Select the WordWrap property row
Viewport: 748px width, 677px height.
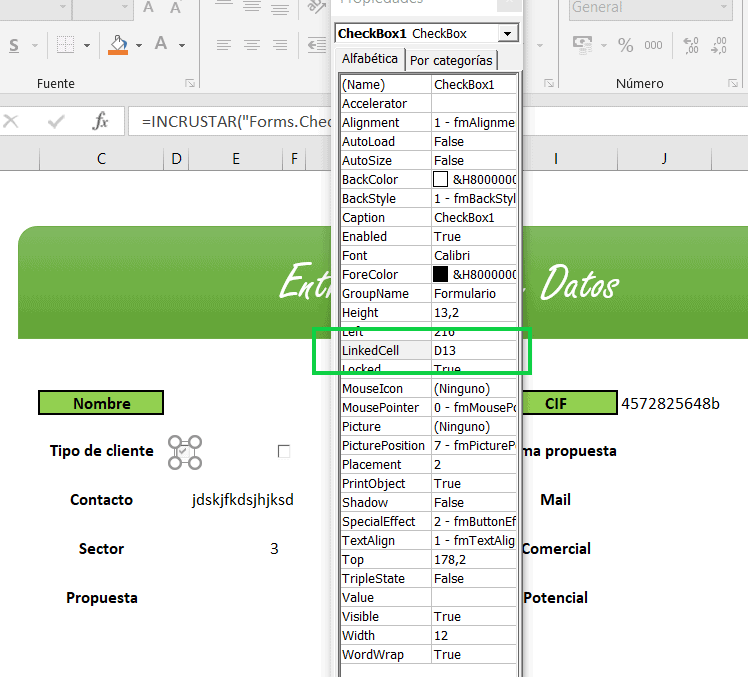tap(429, 655)
